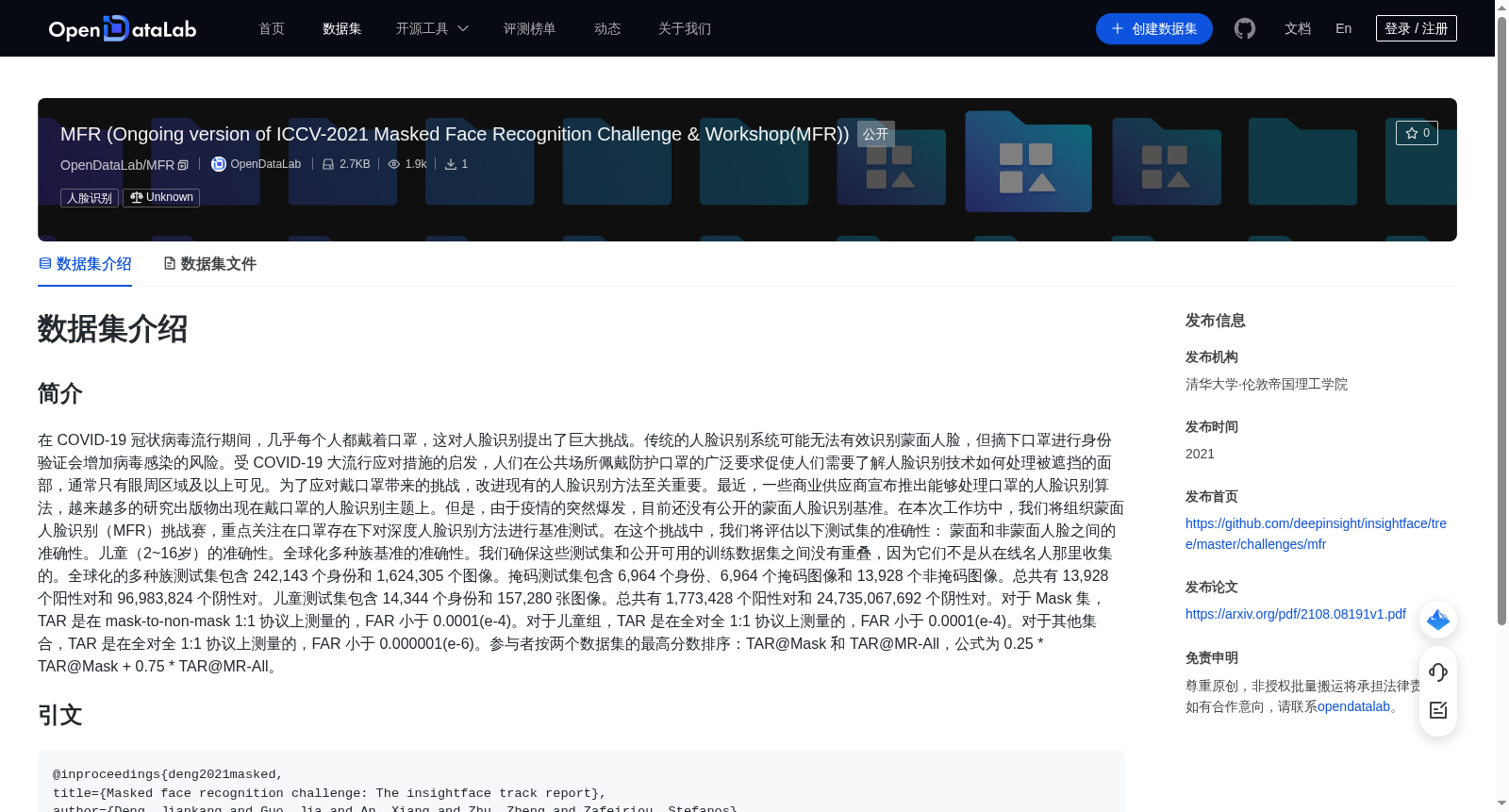Click the opendatalab contact link
The height and width of the screenshot is (812, 1509).
pos(1353,706)
